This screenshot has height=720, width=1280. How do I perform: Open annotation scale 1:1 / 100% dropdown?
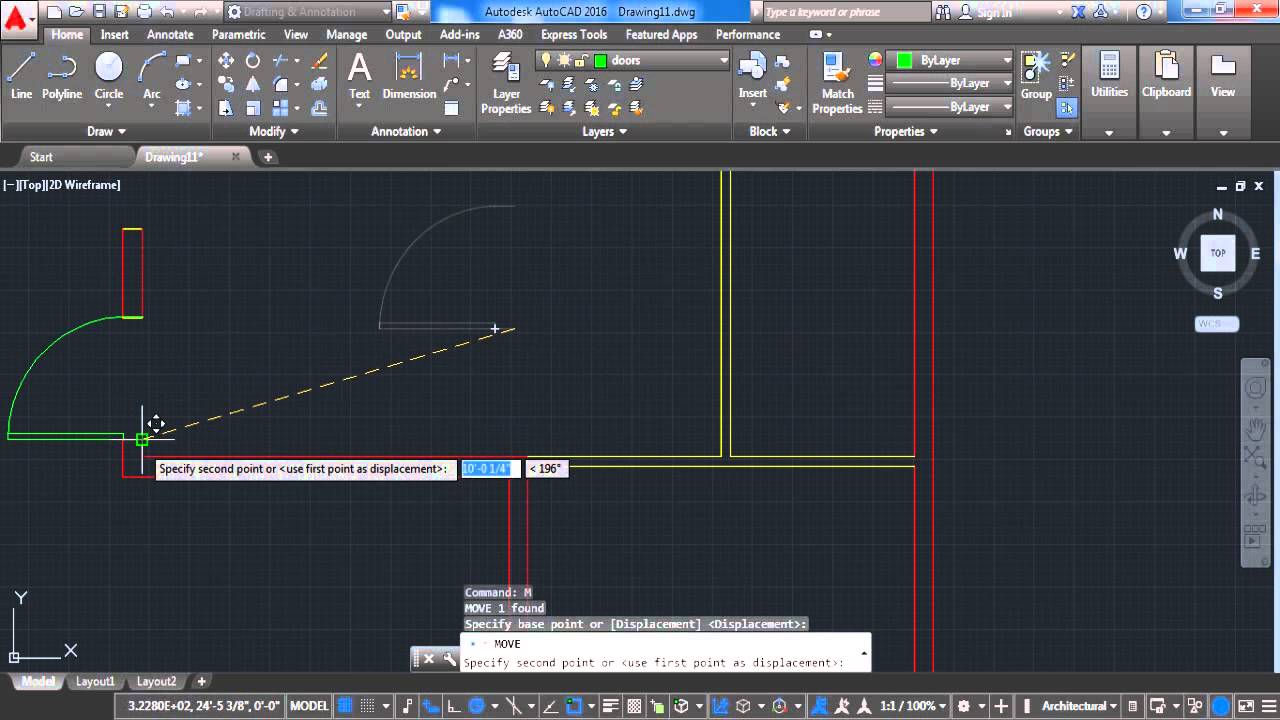(x=912, y=706)
